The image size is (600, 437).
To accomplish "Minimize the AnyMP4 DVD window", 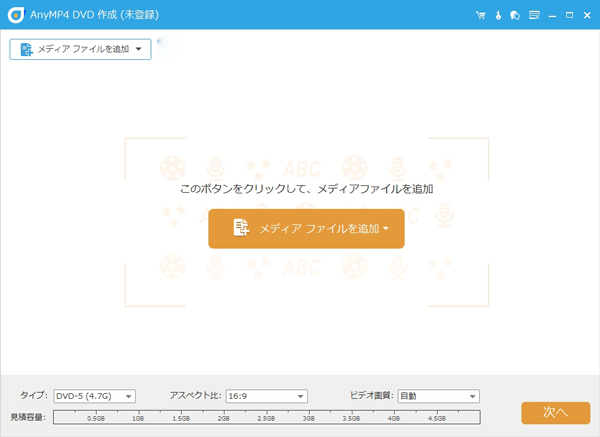I will [552, 16].
